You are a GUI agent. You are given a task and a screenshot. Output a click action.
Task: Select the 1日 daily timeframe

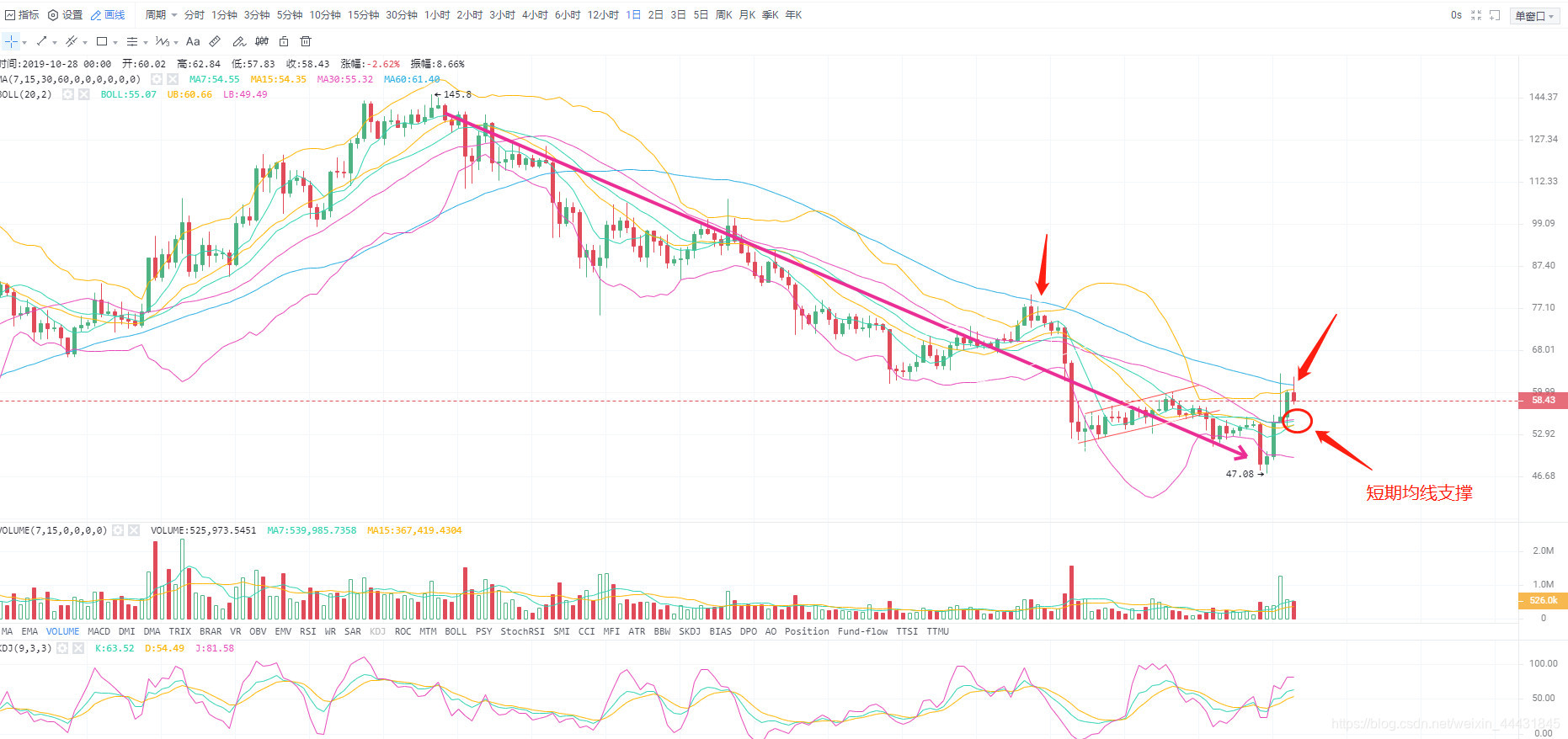click(633, 15)
